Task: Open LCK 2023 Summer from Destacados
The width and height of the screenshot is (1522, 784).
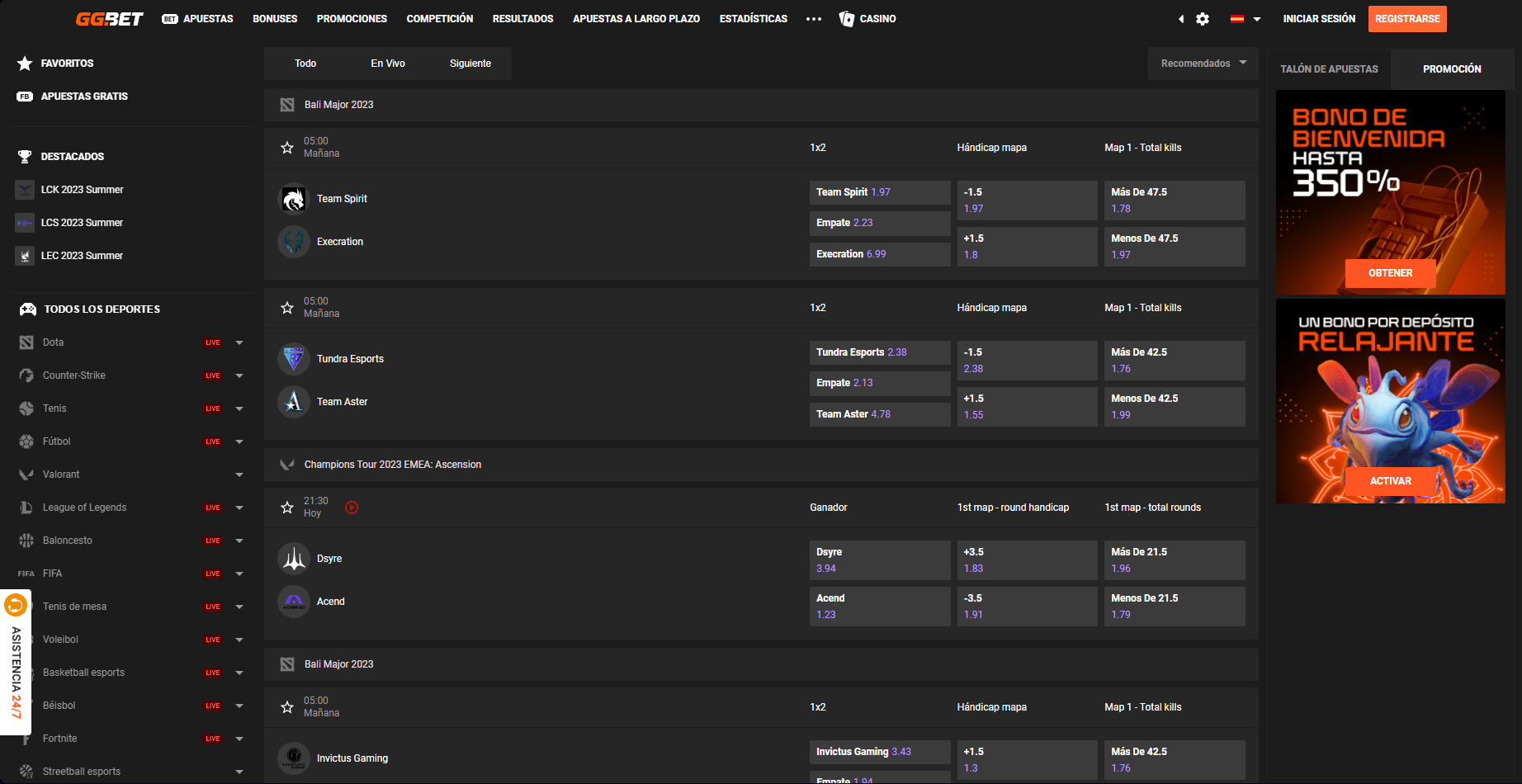Action: [82, 190]
